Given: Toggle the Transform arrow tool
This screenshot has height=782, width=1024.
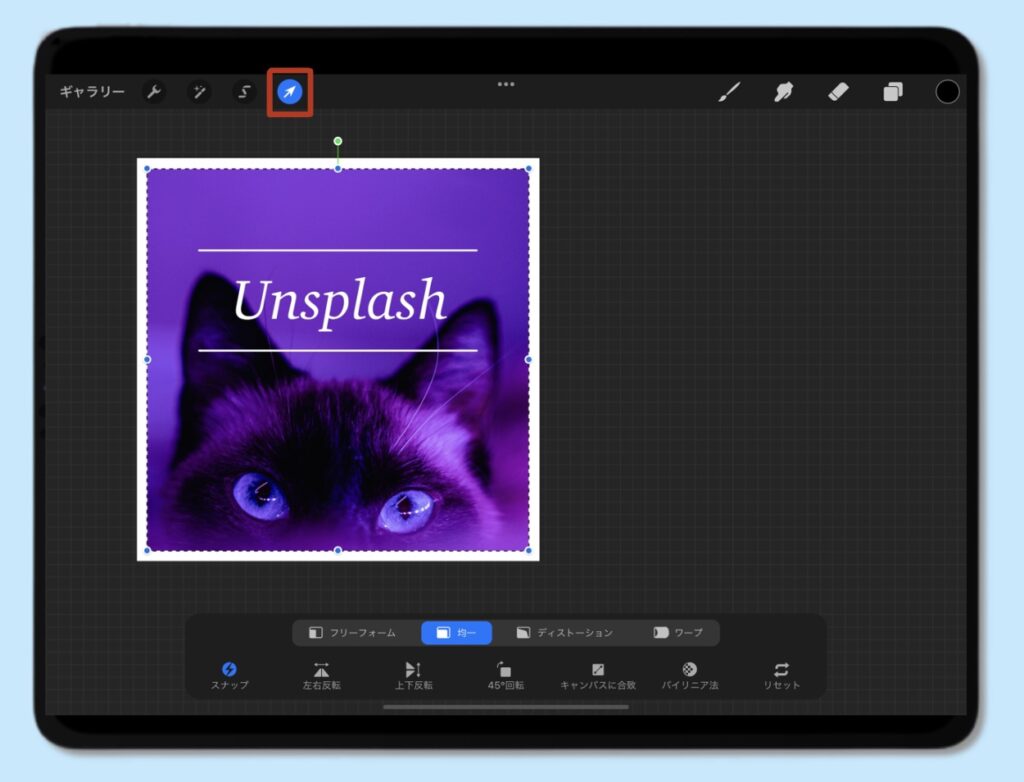Looking at the screenshot, I should point(290,92).
